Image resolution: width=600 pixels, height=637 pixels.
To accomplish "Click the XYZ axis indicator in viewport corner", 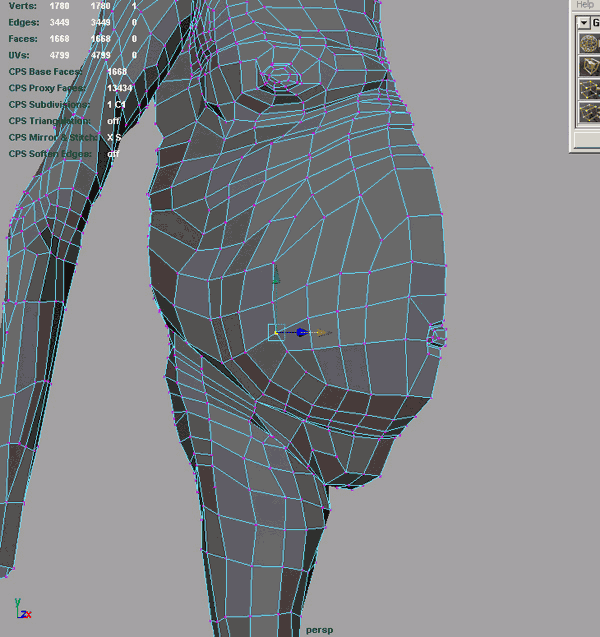I will [22, 612].
